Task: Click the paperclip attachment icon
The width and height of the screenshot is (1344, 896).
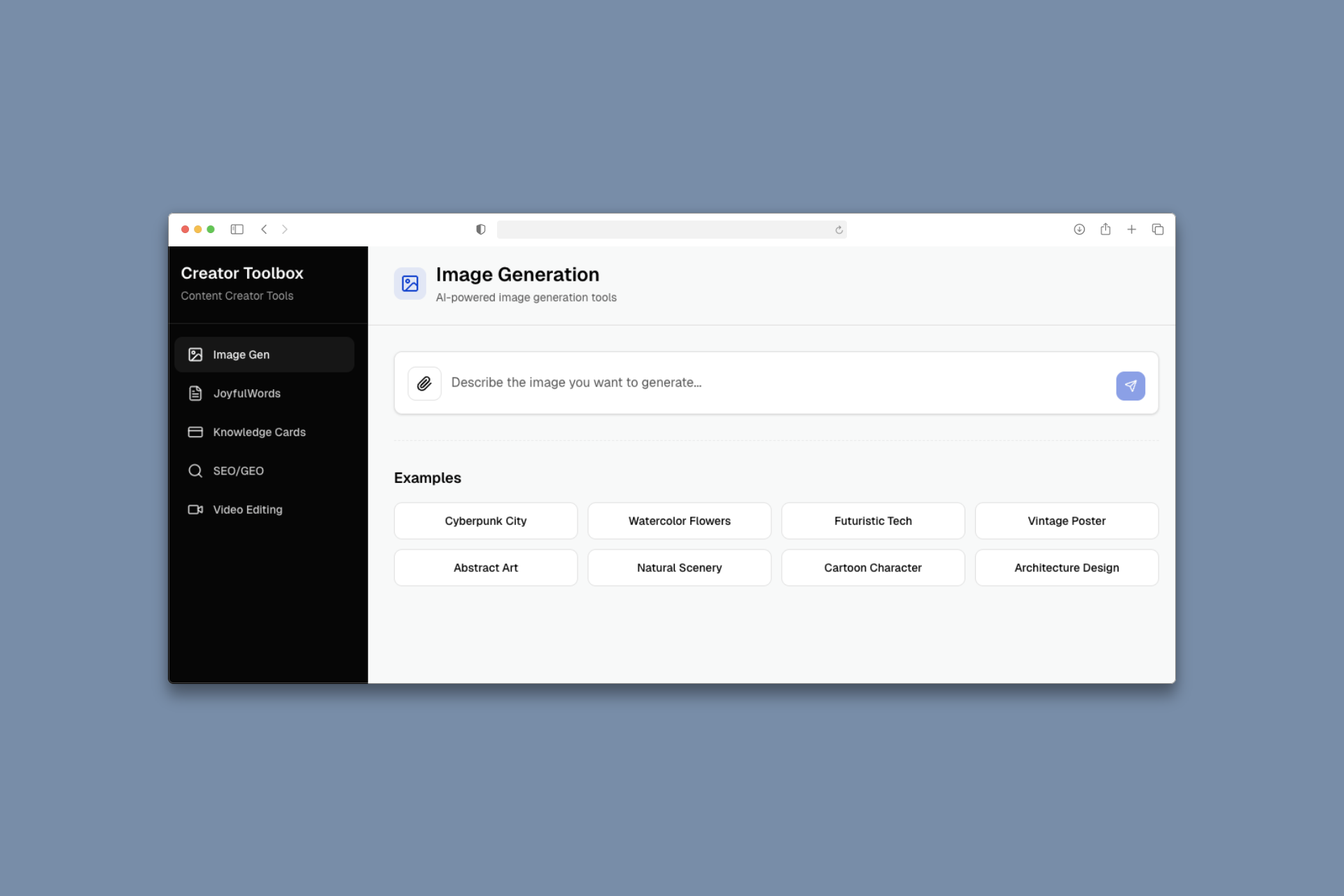Action: tap(424, 384)
